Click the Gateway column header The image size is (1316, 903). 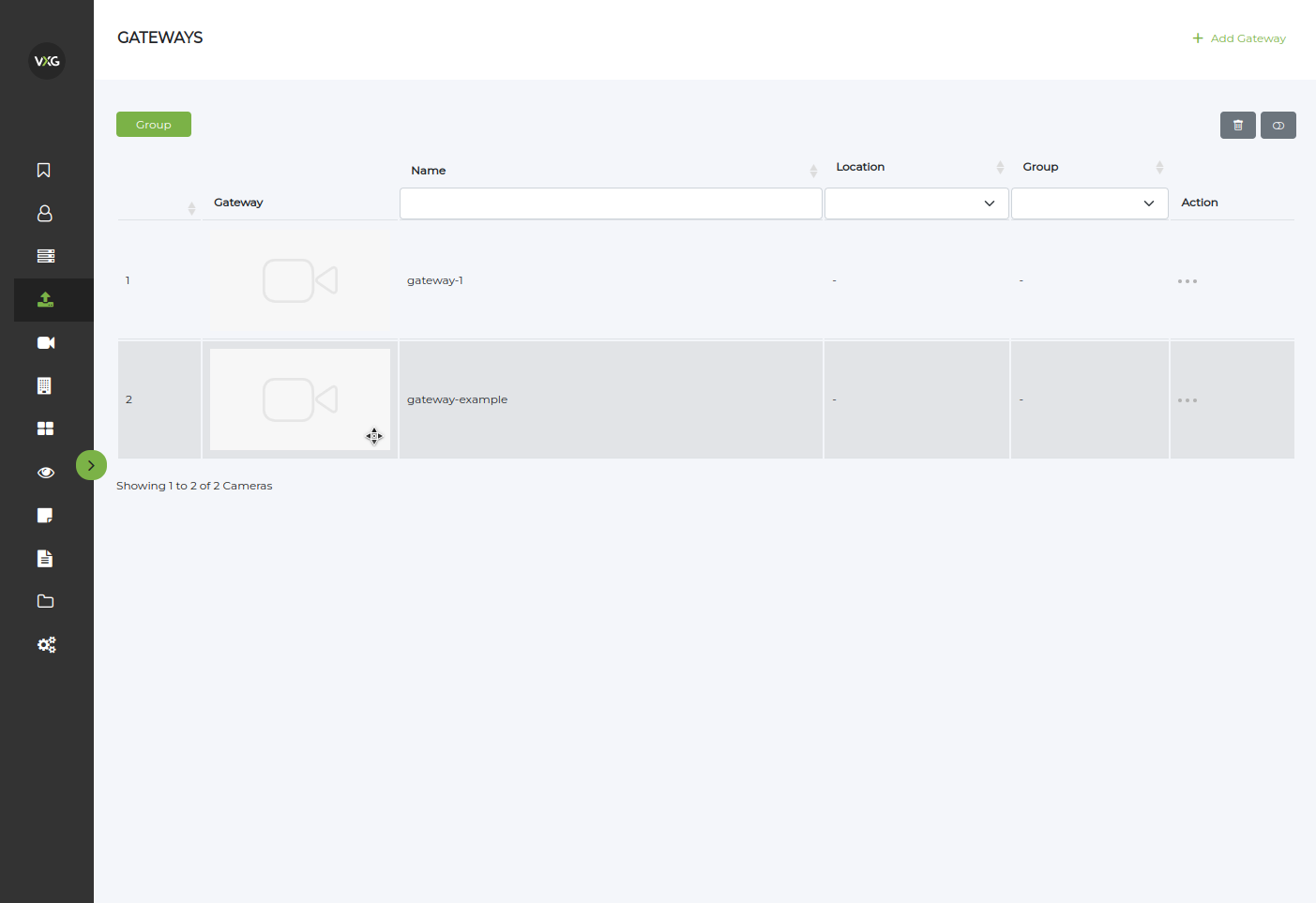[238, 203]
